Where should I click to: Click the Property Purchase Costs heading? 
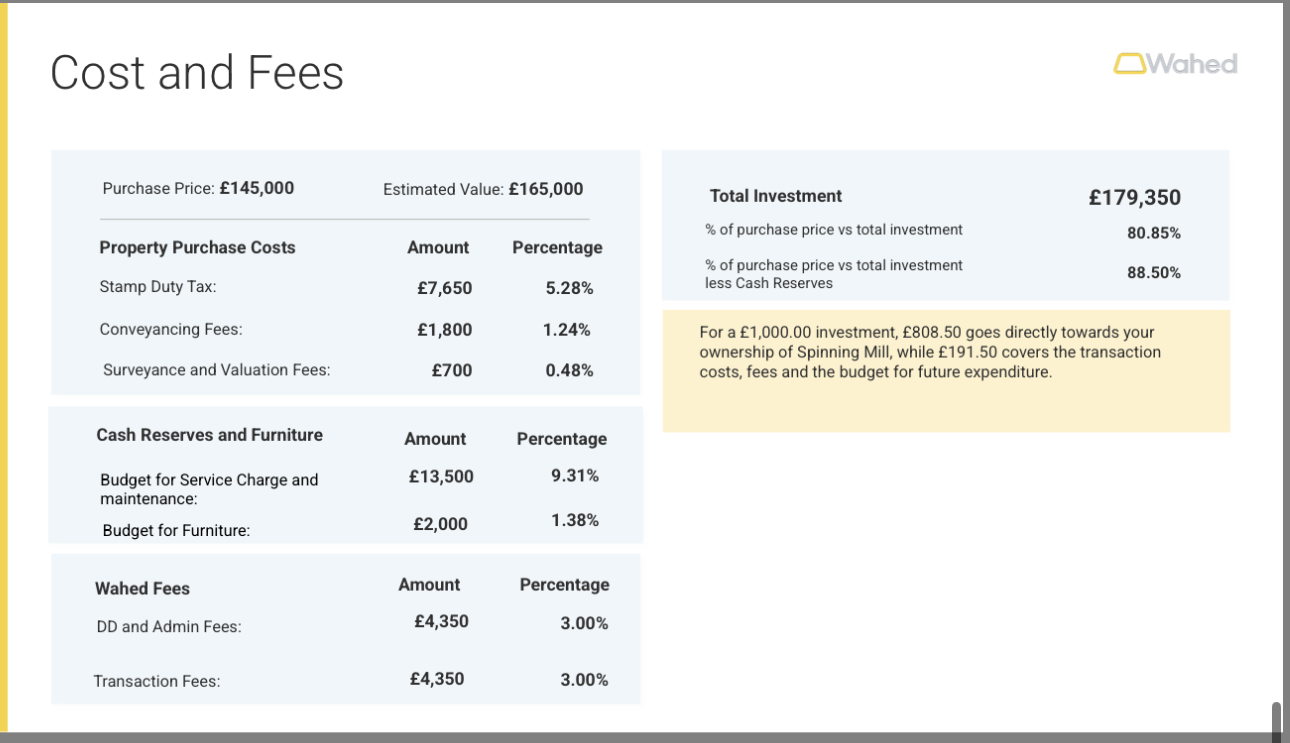197,247
